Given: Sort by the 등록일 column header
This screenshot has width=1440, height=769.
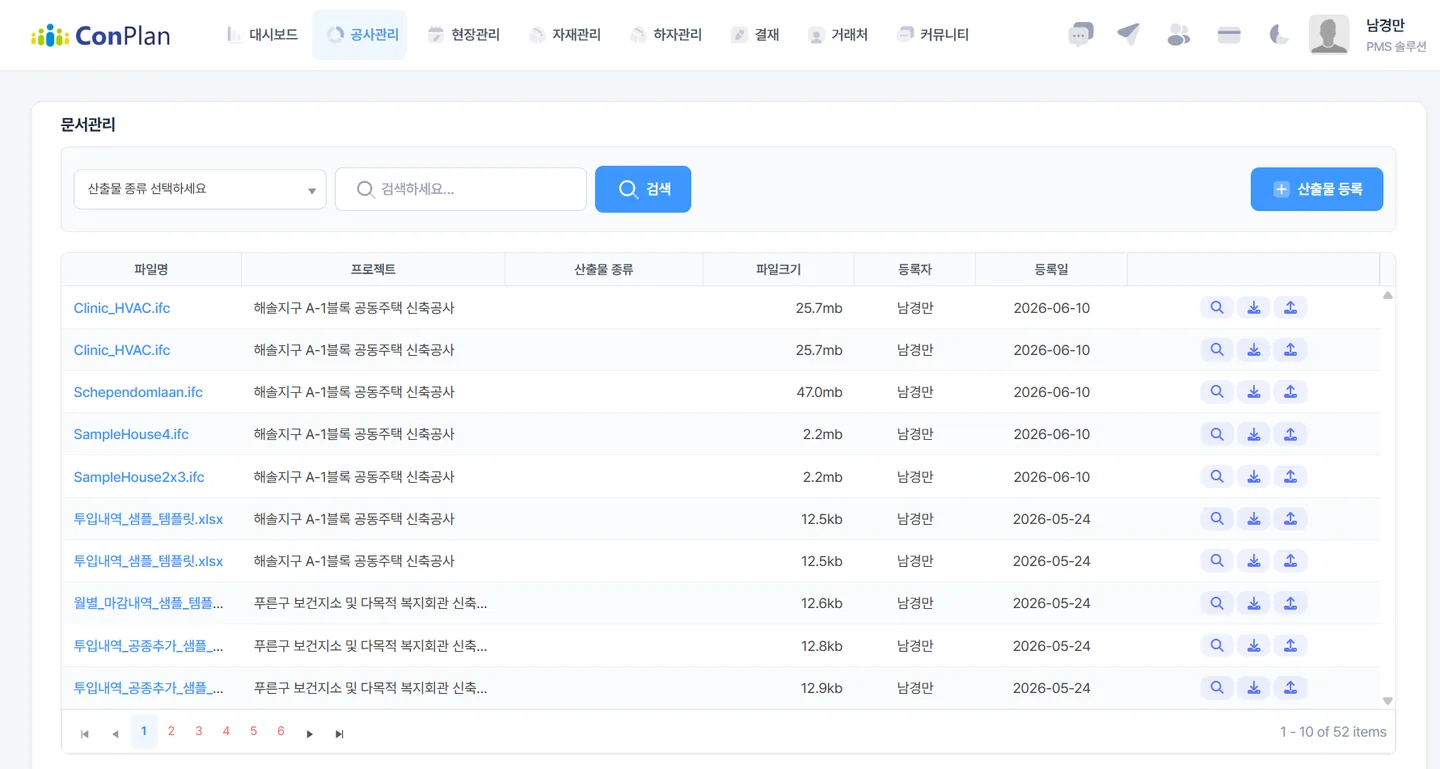Looking at the screenshot, I should point(1051,270).
